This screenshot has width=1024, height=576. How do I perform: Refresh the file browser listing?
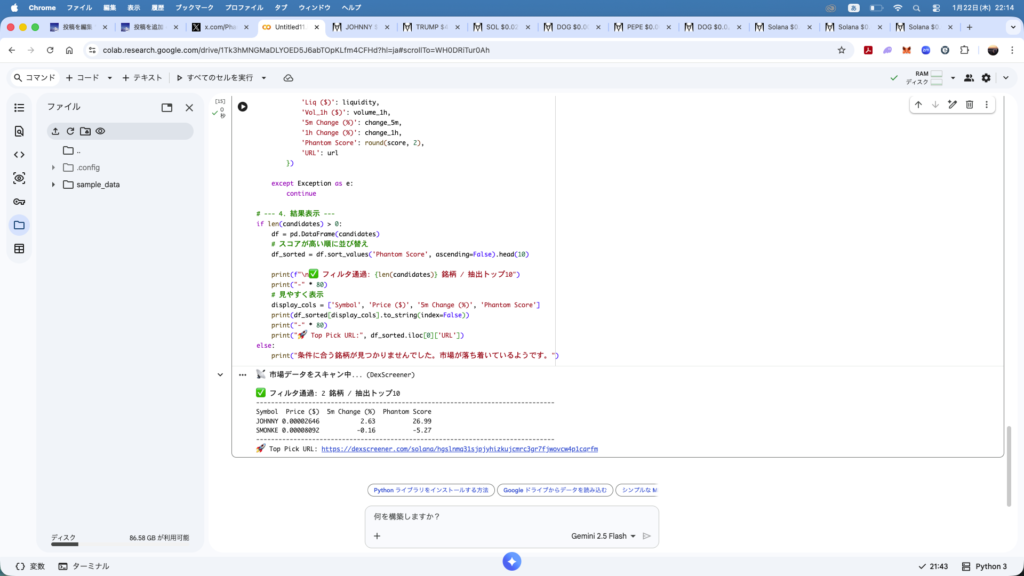[x=70, y=131]
